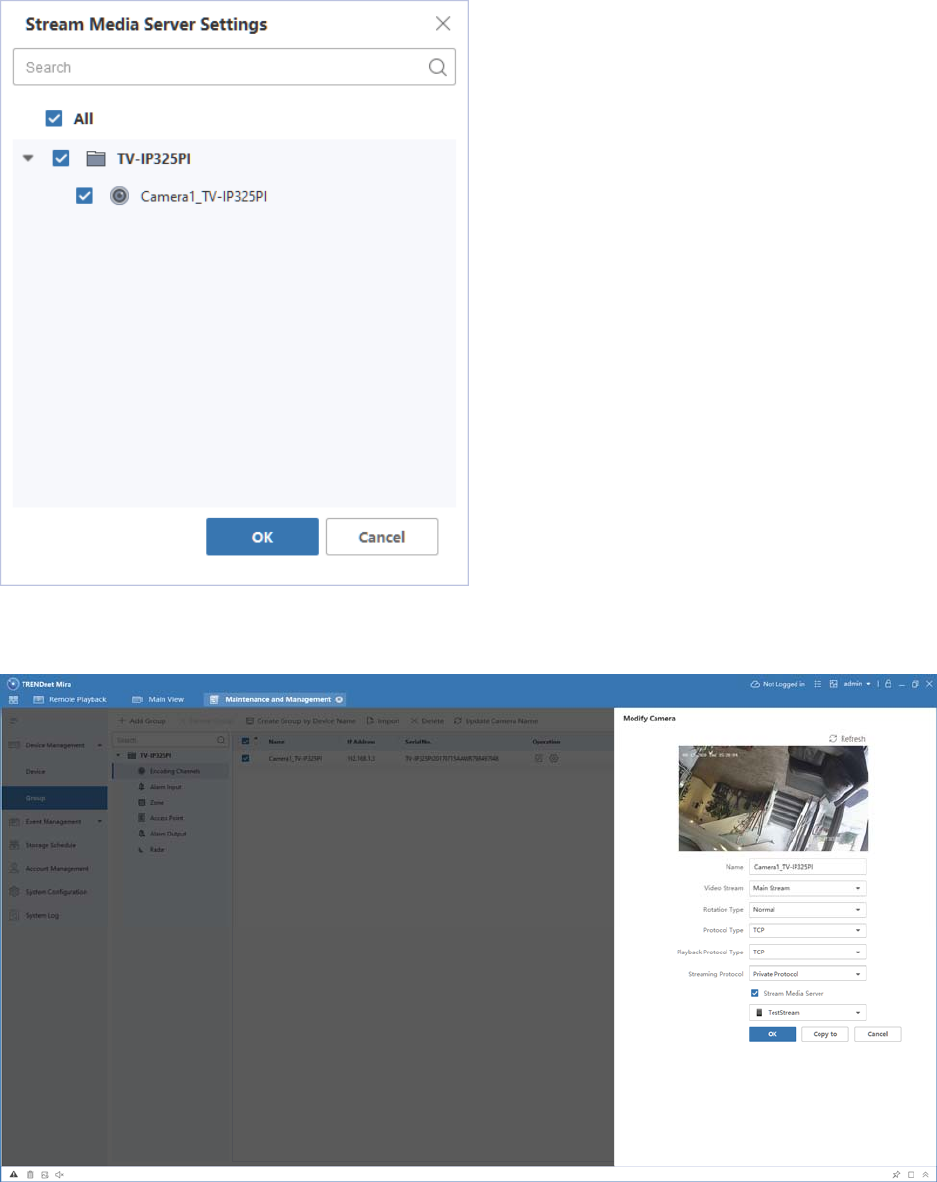Click the camera preview thumbnail
The height and width of the screenshot is (1182, 937).
(773, 798)
